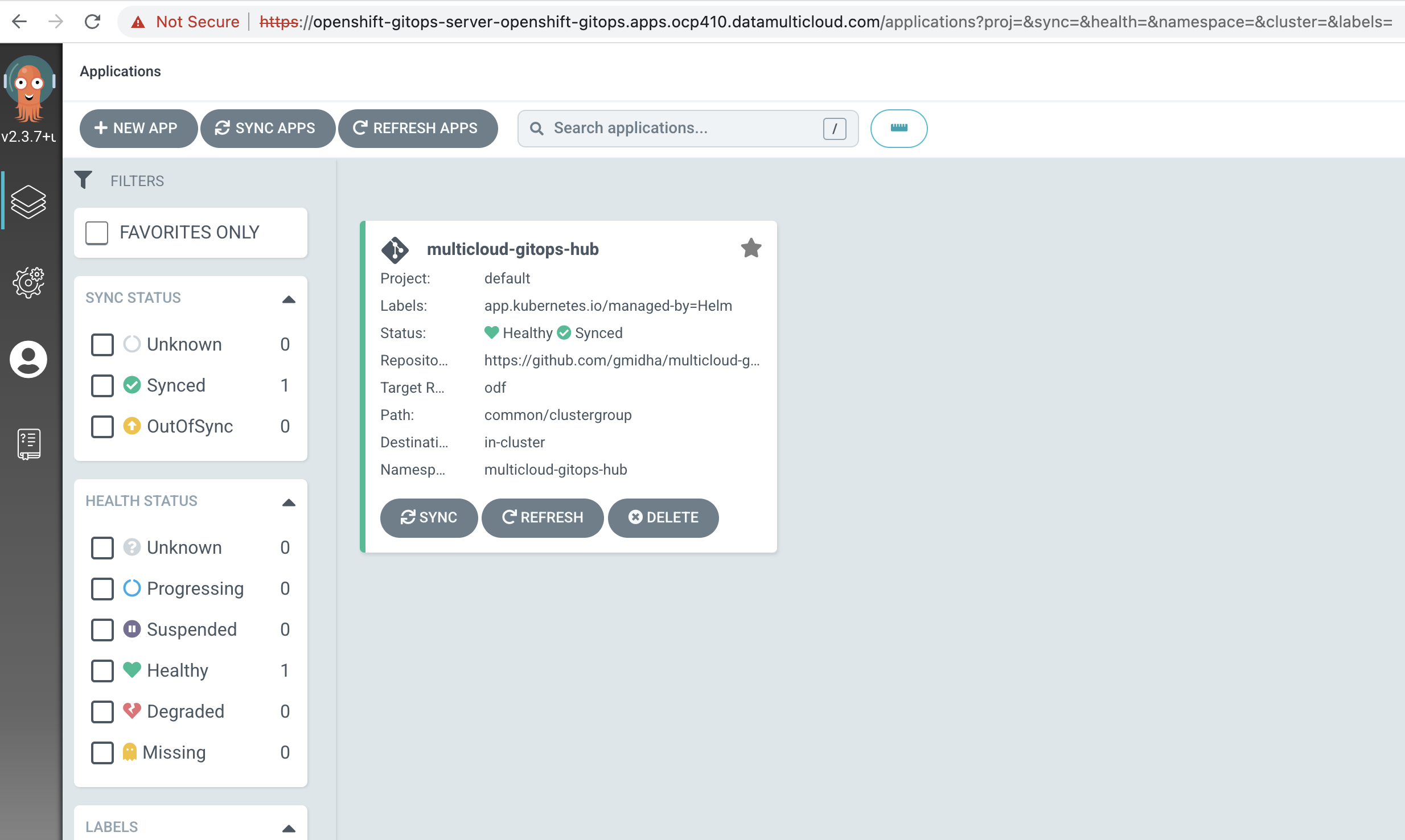Click the Sync Apps button
This screenshot has width=1405, height=840.
(x=268, y=128)
